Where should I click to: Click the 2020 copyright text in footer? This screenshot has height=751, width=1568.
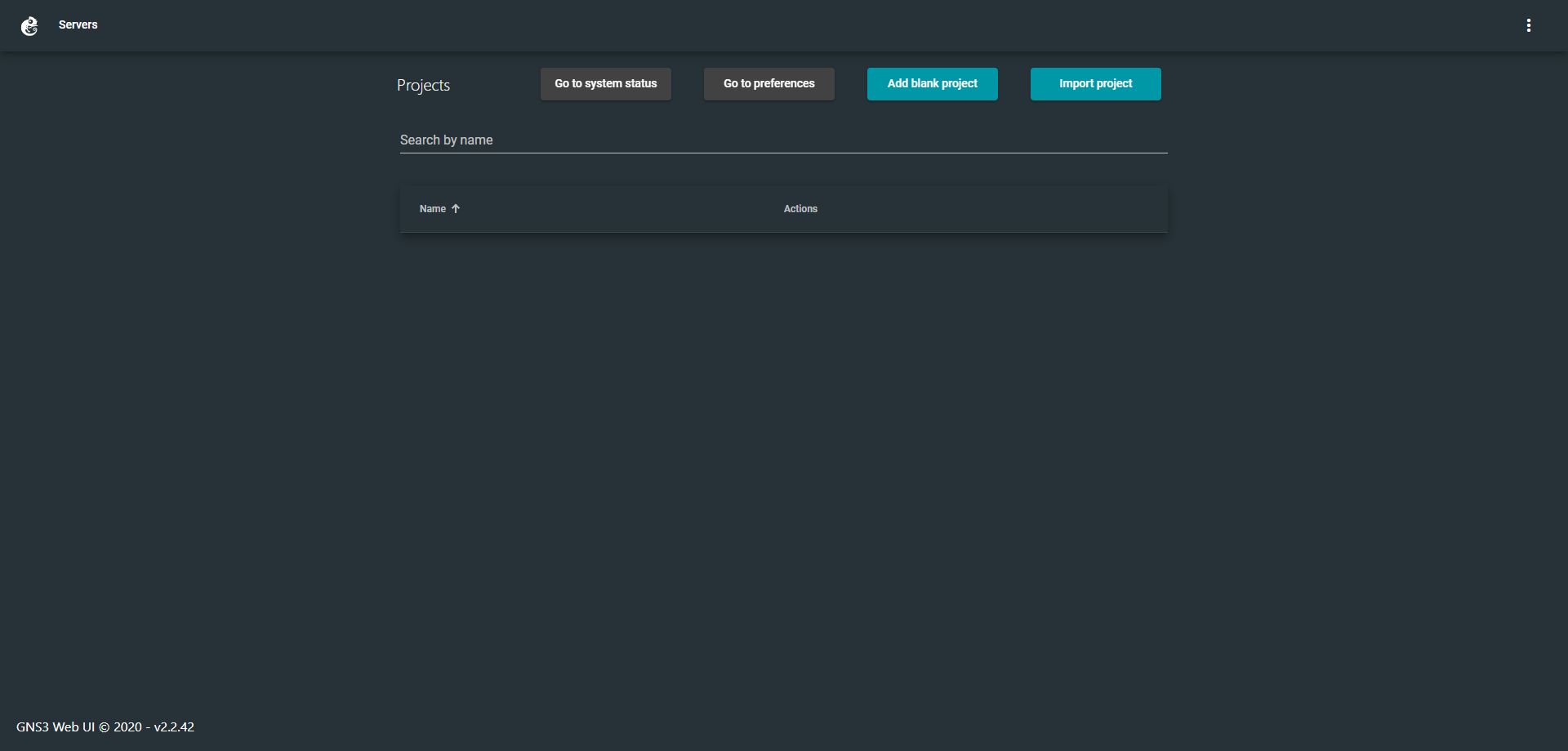click(127, 727)
